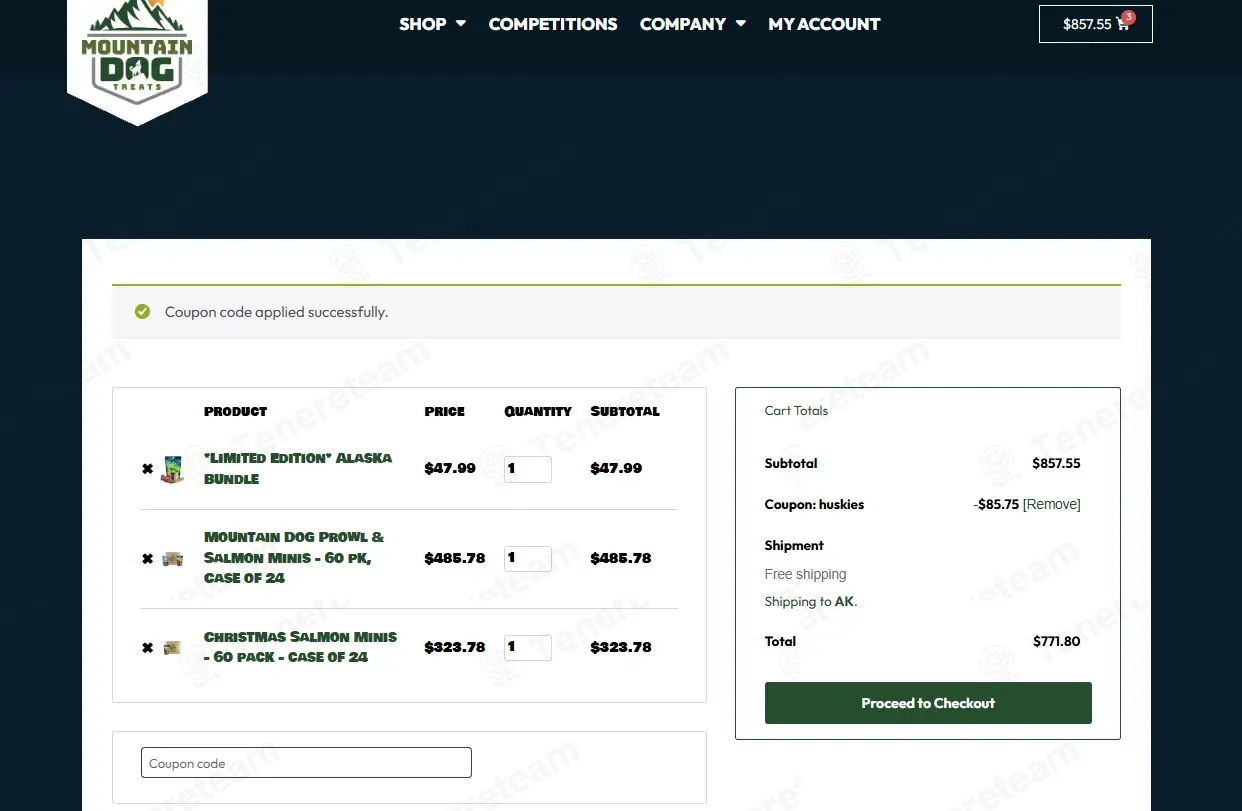Screen dimensions: 1242x811
Task: Select quantity box for Alaska Bundle
Action: 528,469
